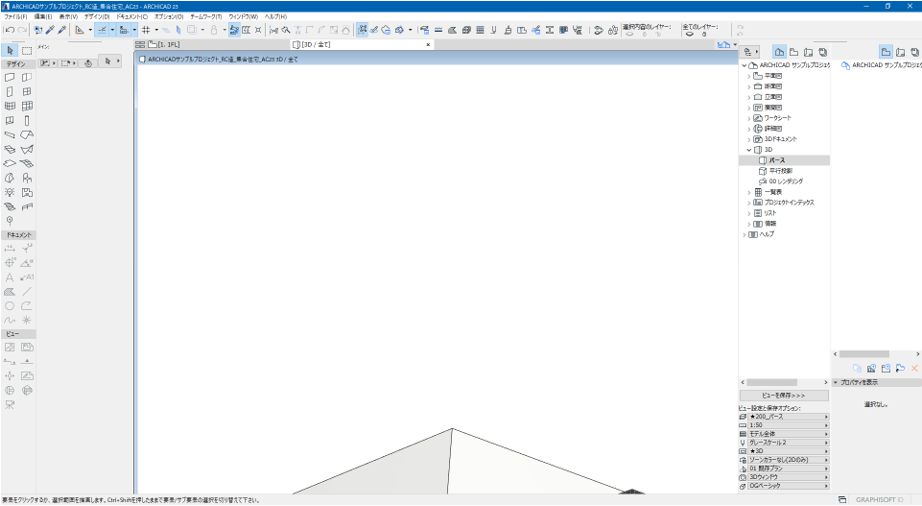Open the 編集(E) menu
The width and height of the screenshot is (922, 506).
tap(43, 17)
